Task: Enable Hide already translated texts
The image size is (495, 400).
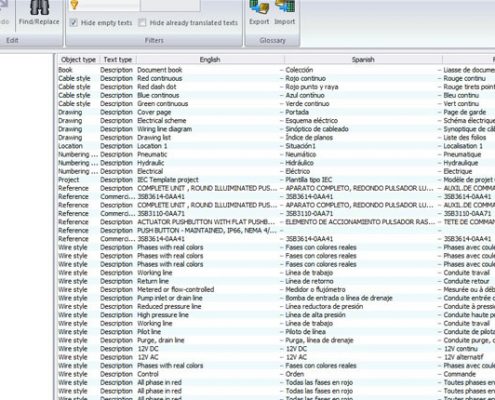Action: [x=142, y=23]
